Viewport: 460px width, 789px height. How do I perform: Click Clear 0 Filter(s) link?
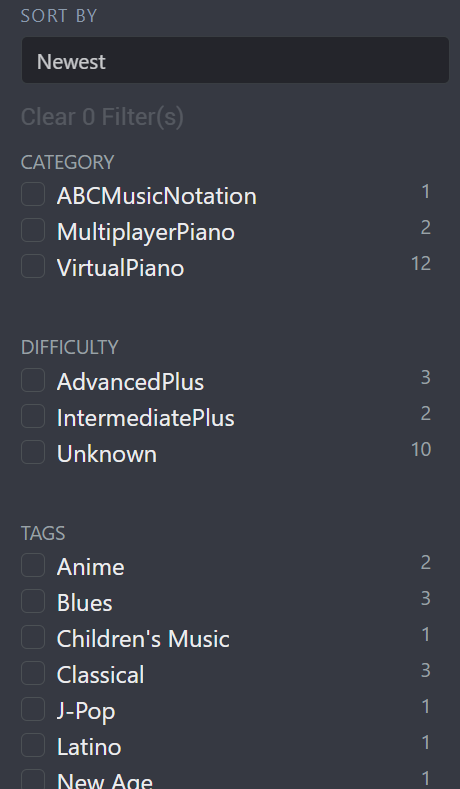pyautogui.click(x=102, y=117)
